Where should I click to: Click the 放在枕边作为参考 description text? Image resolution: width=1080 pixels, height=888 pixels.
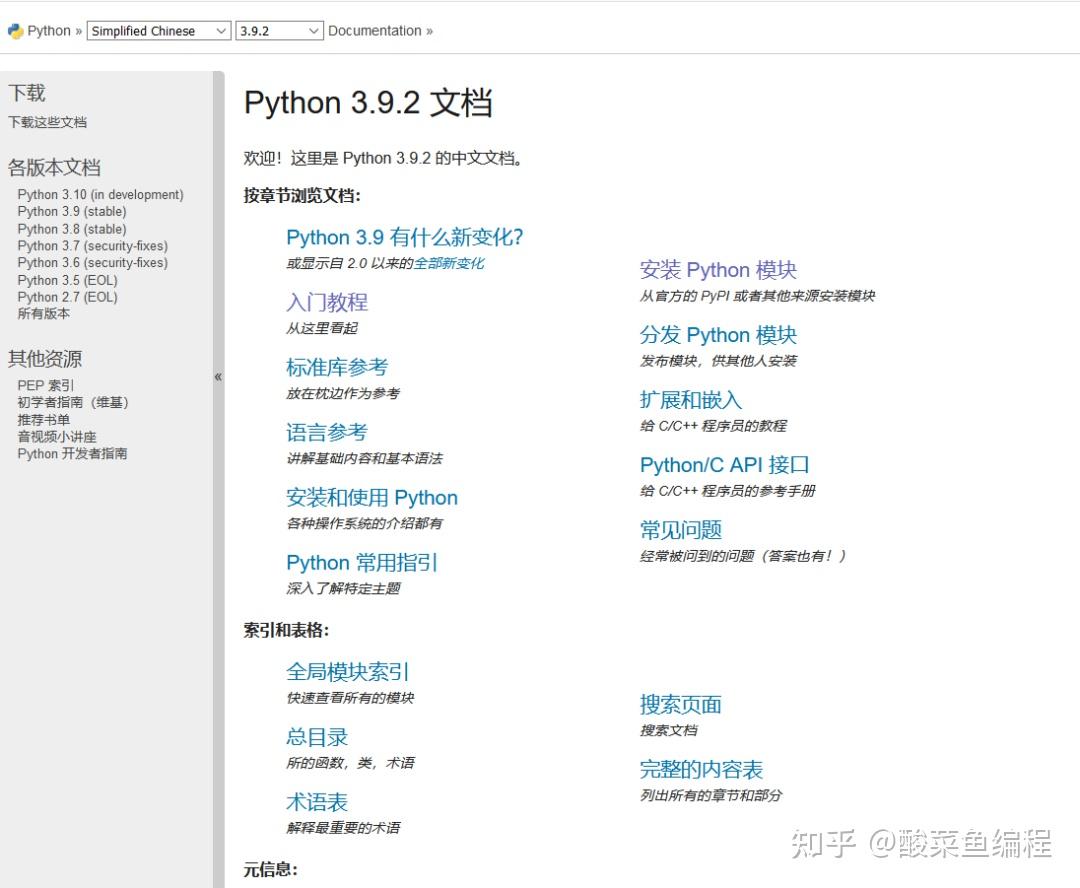point(343,393)
